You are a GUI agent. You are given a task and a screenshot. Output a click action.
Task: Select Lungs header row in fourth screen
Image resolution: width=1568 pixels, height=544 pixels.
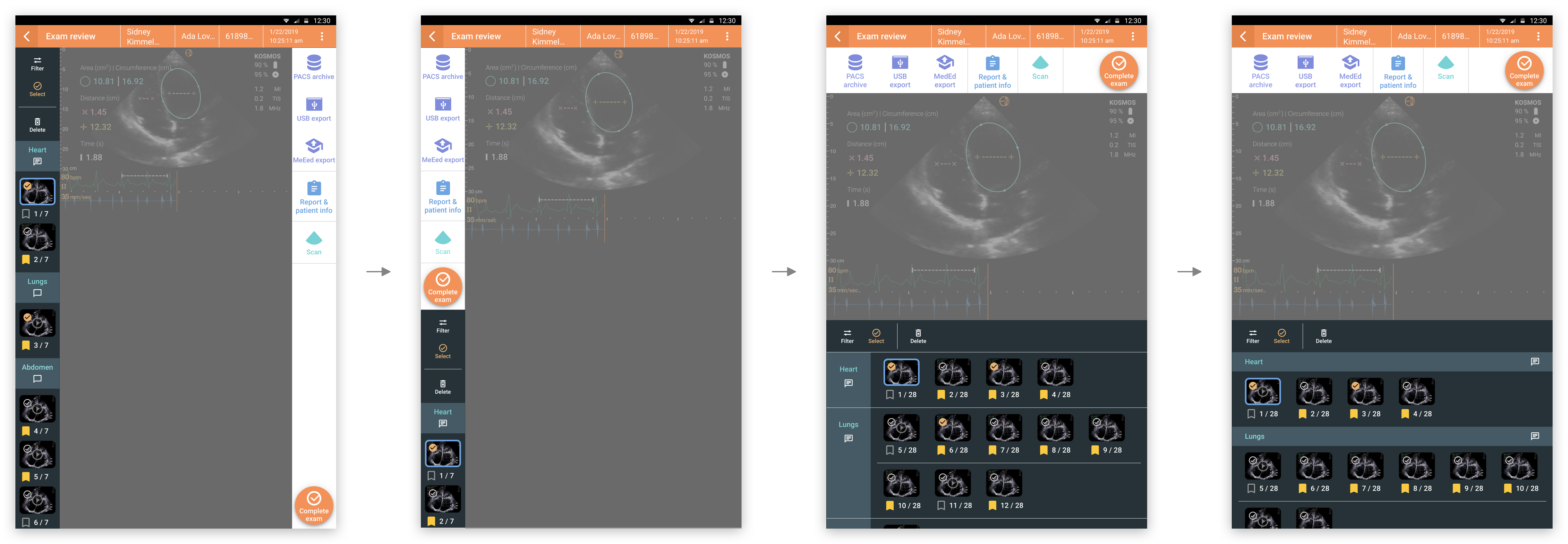[x=1392, y=436]
